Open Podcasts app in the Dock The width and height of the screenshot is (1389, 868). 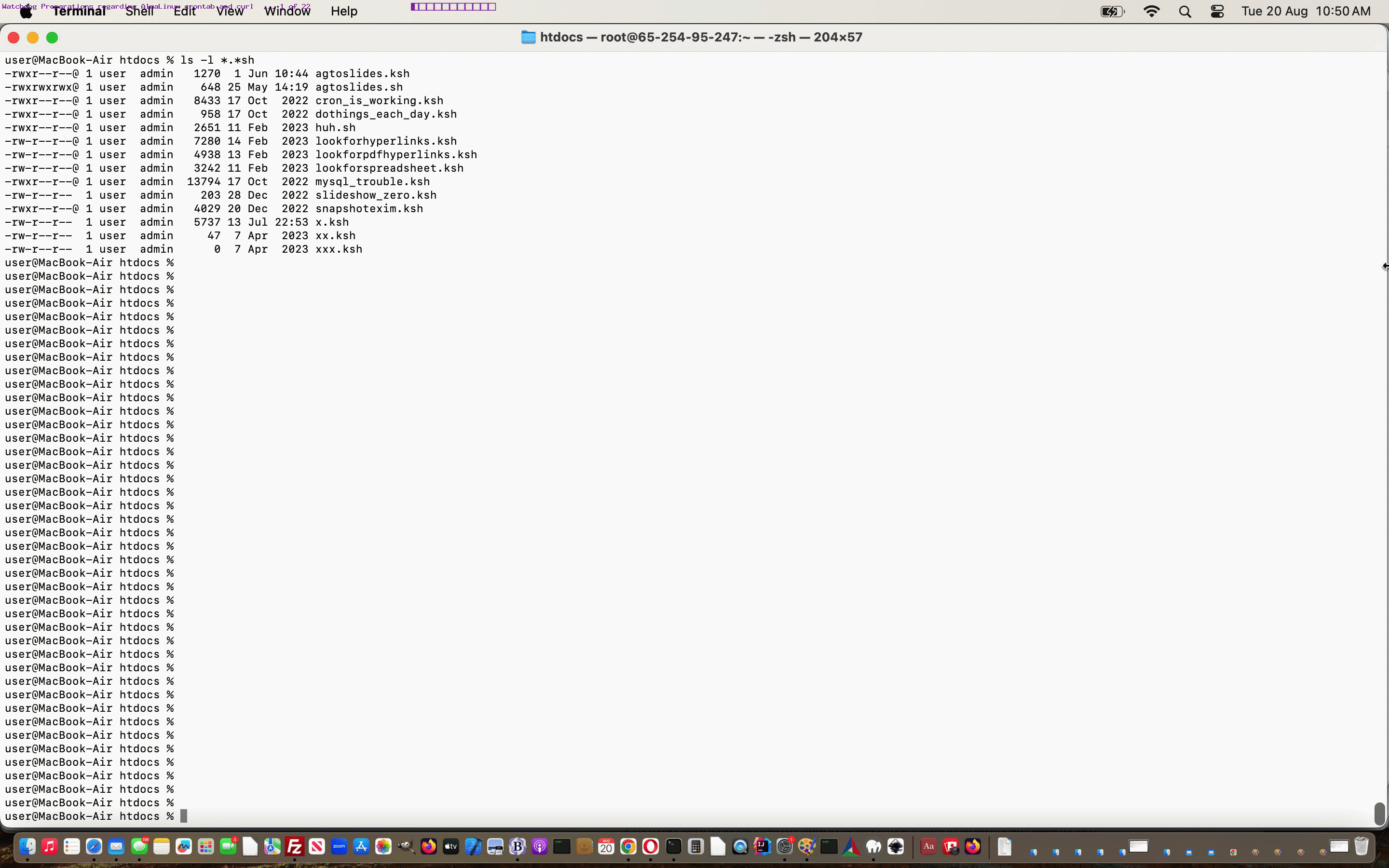tap(540, 846)
